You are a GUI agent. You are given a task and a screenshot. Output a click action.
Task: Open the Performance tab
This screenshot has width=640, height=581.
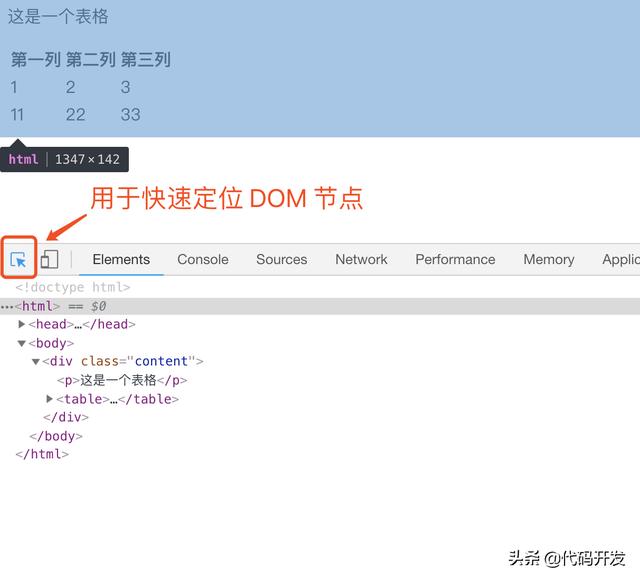455,259
